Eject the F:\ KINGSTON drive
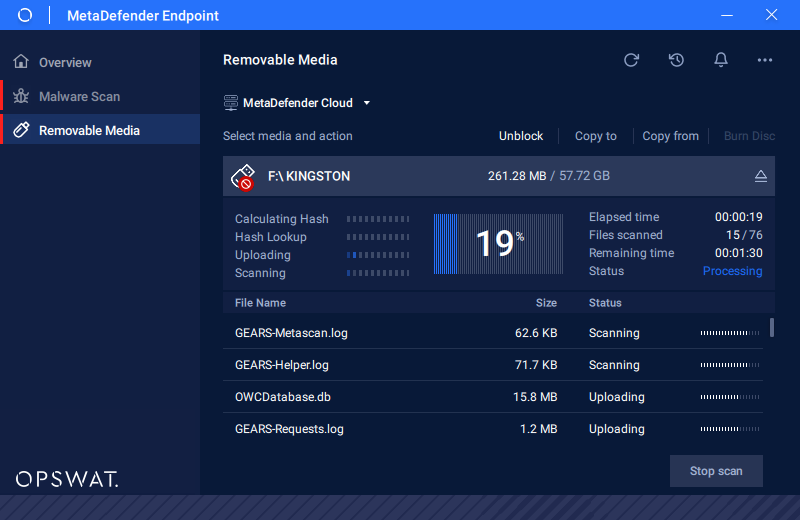Screen dimensions: 800x520 (x=760, y=176)
